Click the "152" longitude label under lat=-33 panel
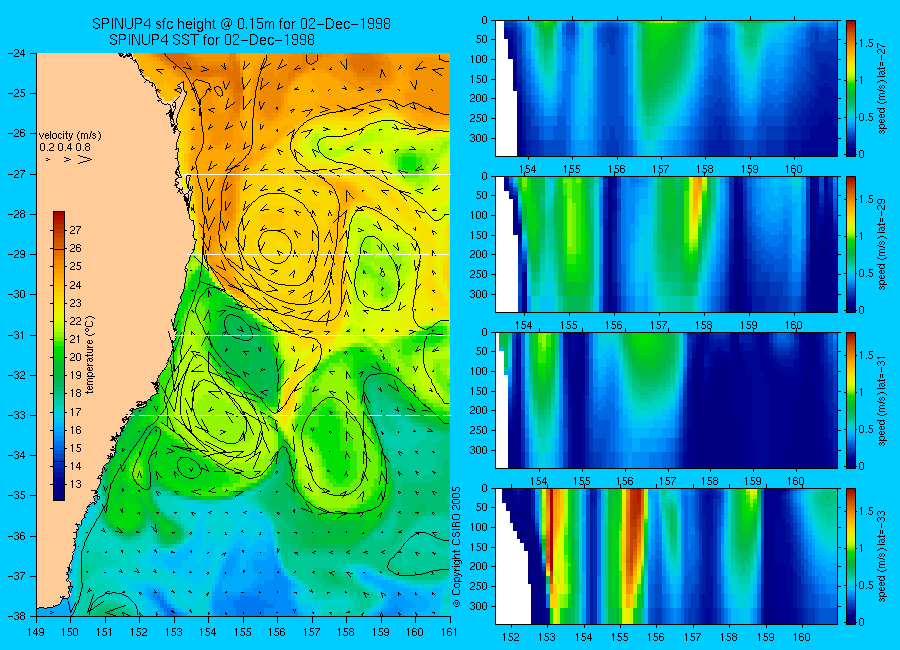The height and width of the screenshot is (650, 900). (510, 637)
